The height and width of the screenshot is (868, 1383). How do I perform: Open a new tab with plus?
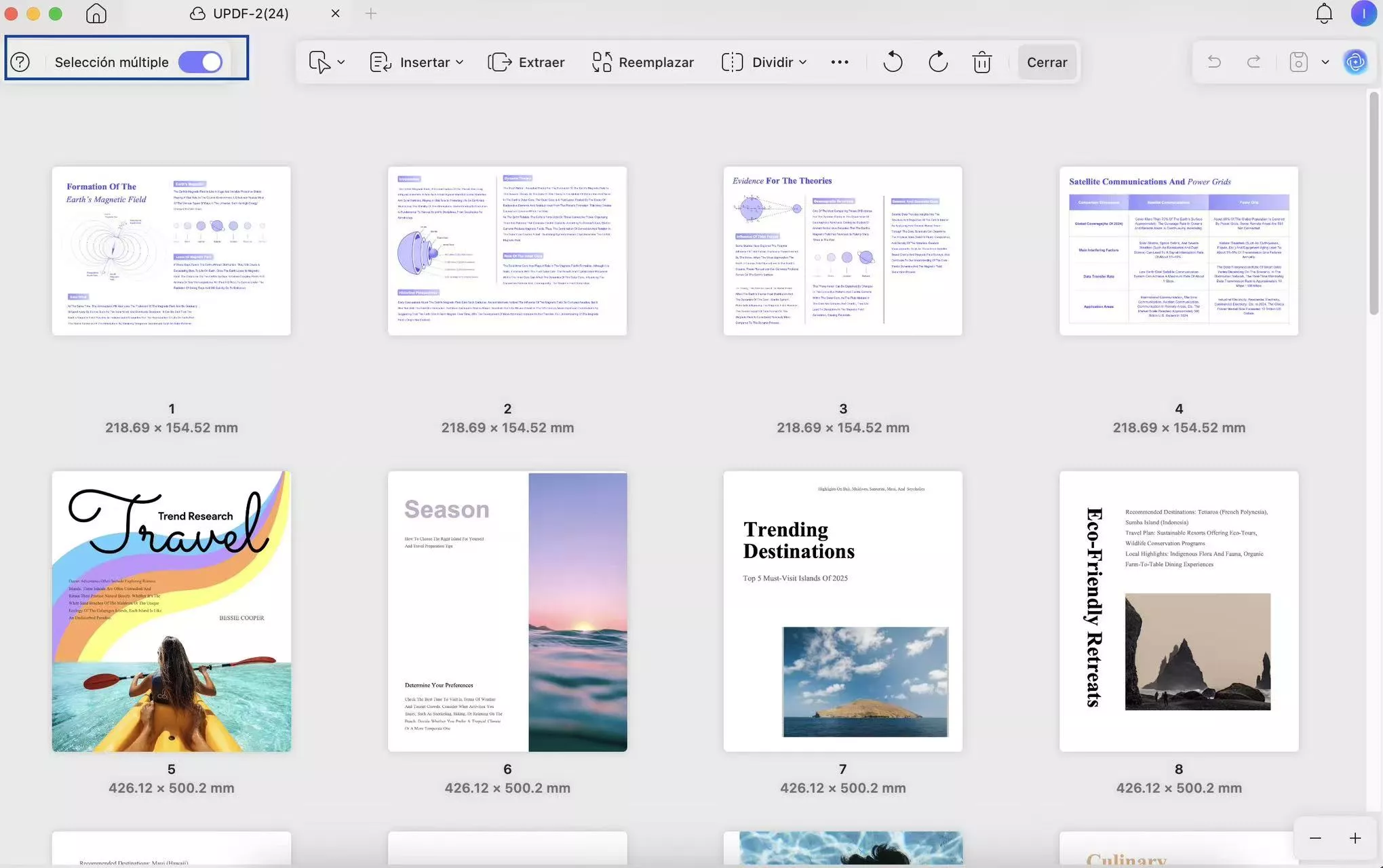click(x=370, y=14)
